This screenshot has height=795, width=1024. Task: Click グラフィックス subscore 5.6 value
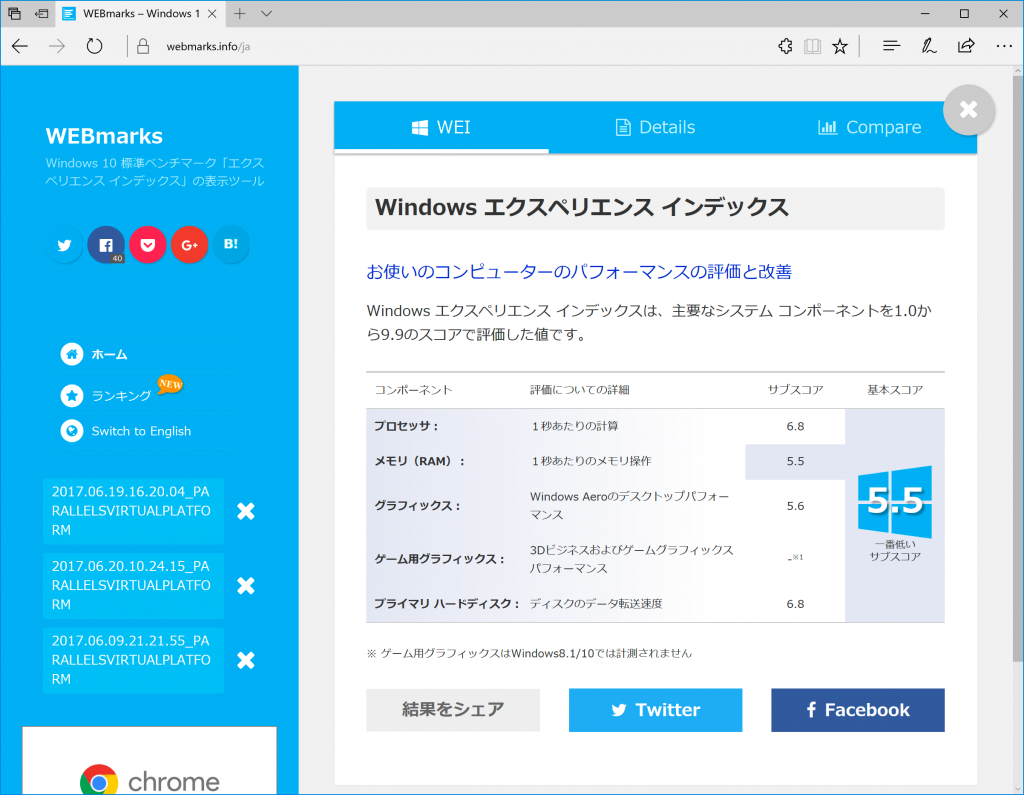(795, 506)
